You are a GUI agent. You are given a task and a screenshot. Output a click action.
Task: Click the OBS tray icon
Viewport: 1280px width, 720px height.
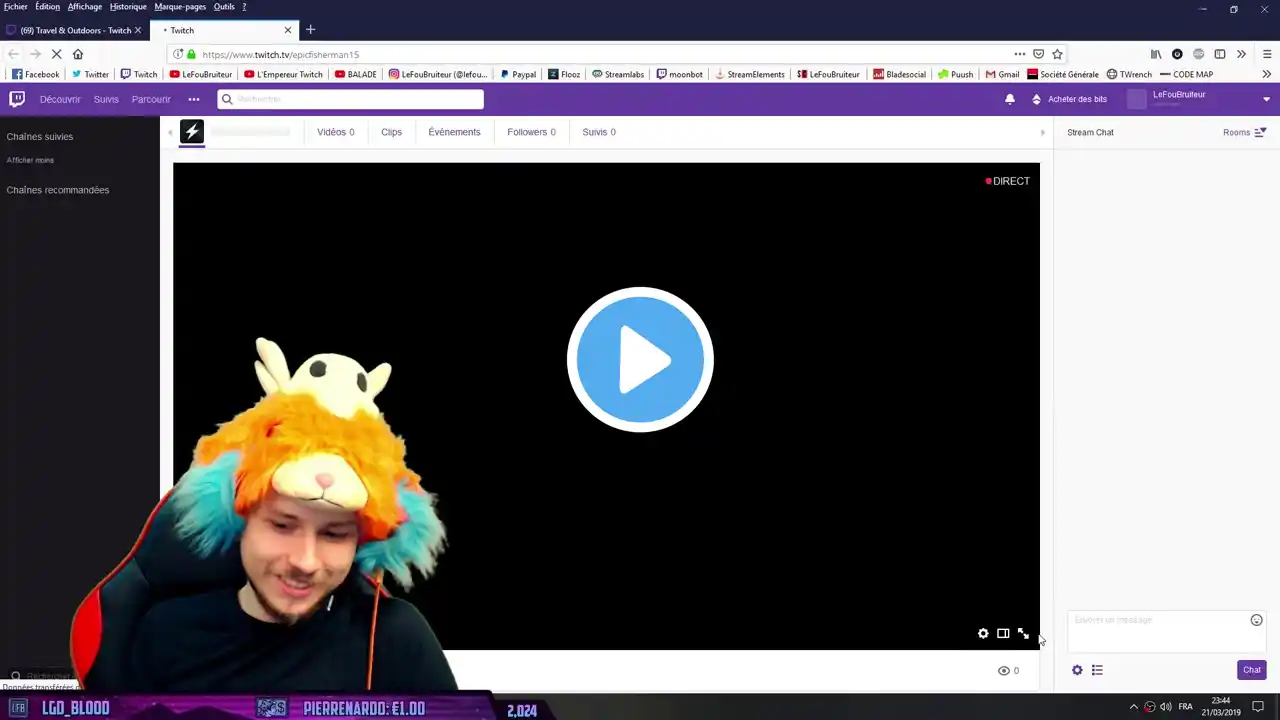(x=1150, y=707)
